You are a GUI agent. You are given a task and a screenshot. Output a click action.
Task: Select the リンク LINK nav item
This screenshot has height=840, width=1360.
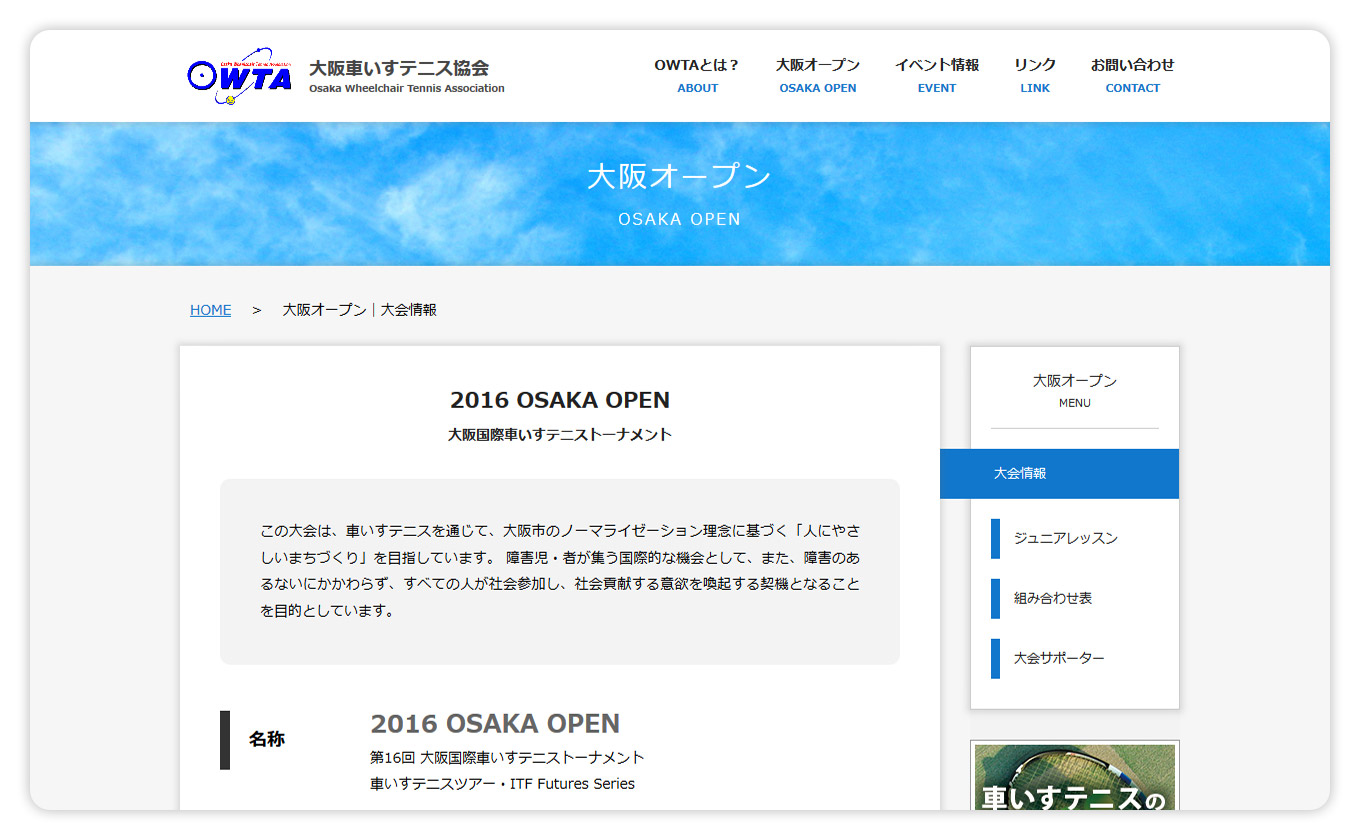1035,75
